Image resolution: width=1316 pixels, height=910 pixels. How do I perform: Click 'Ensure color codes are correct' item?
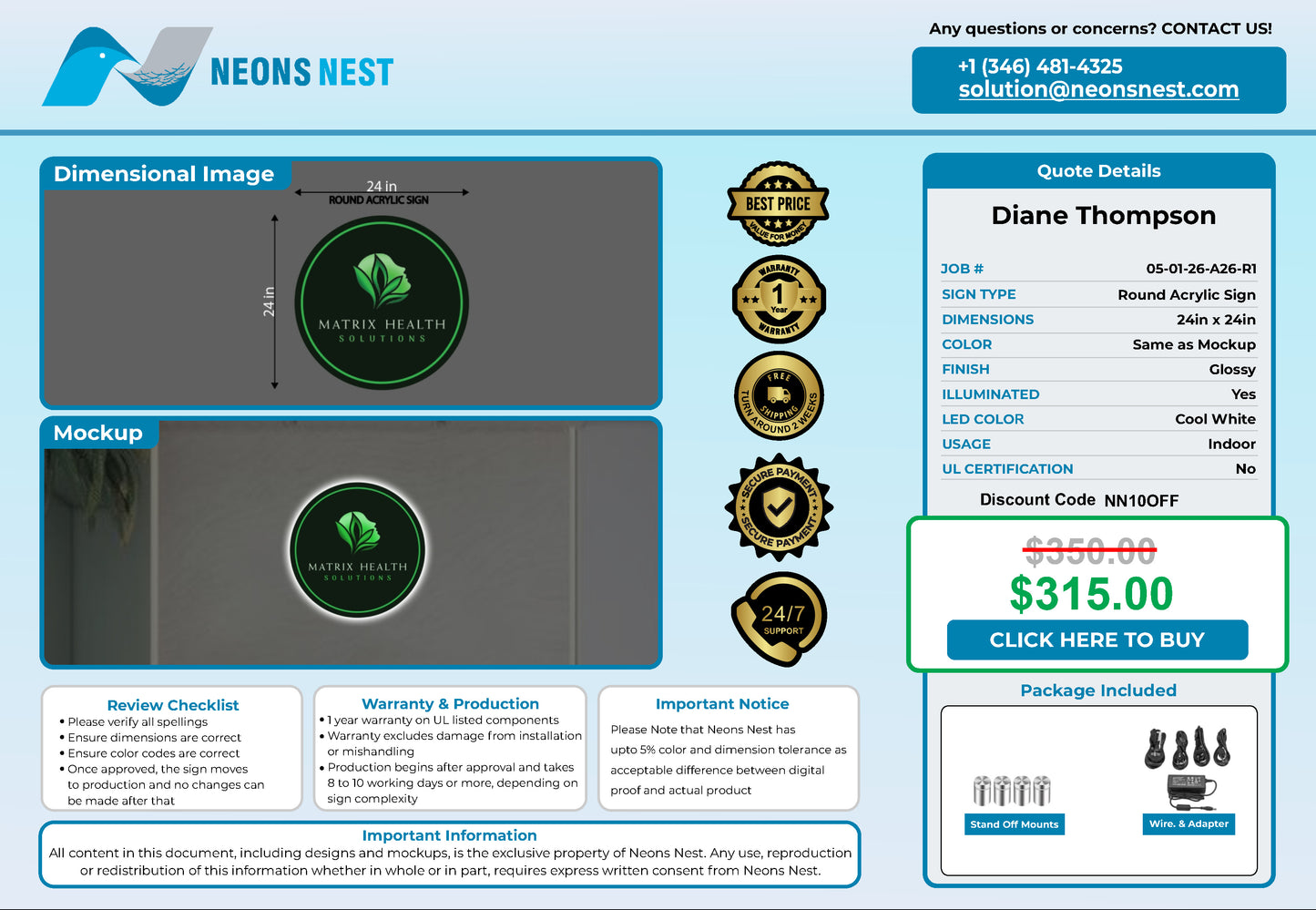tap(153, 753)
